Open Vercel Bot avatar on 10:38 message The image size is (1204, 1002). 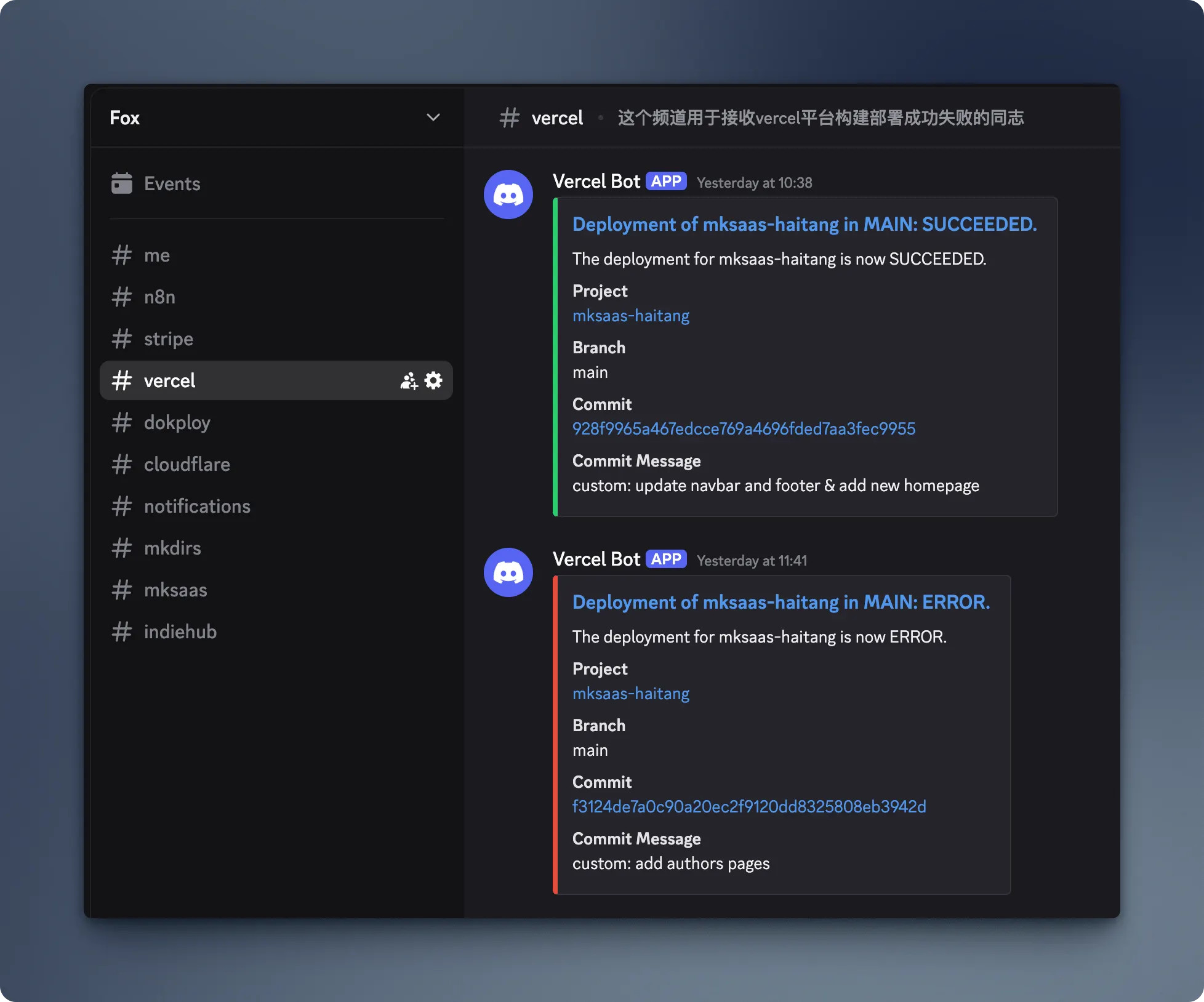coord(508,194)
